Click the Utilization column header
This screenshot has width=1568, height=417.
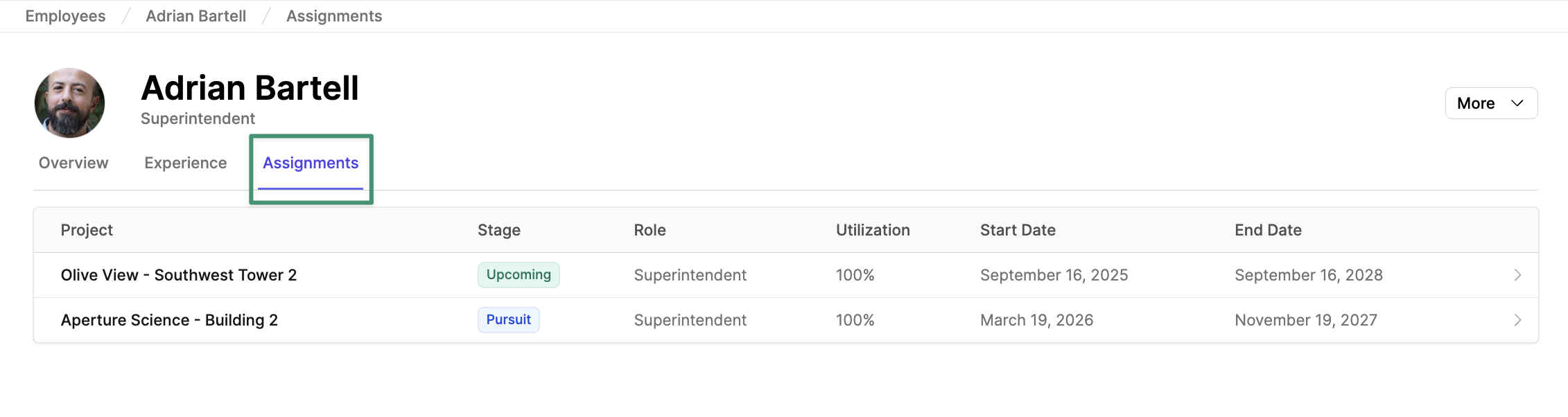point(873,230)
